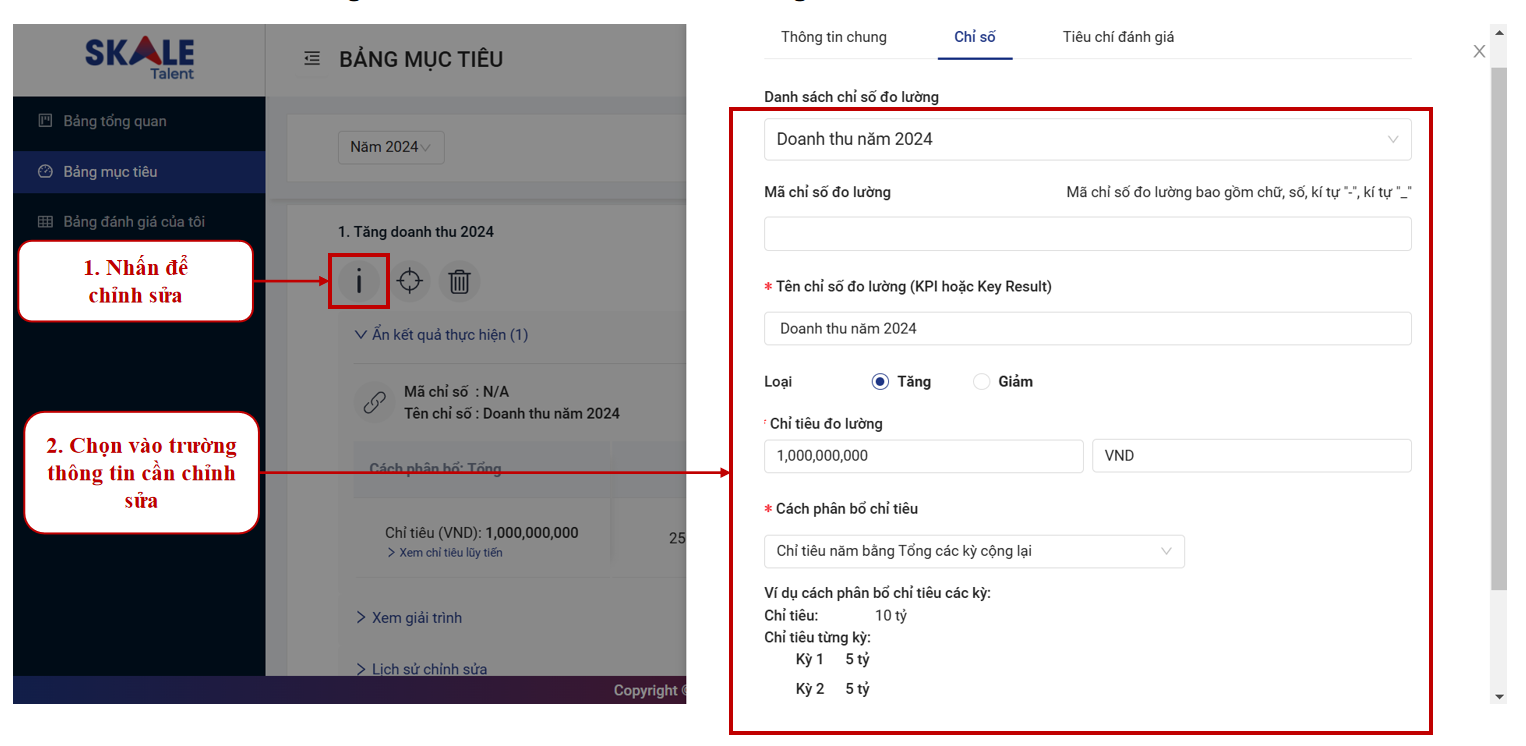Collapse Ẩn kết quả thực hiện section
This screenshot has width=1526, height=746.
tap(441, 335)
